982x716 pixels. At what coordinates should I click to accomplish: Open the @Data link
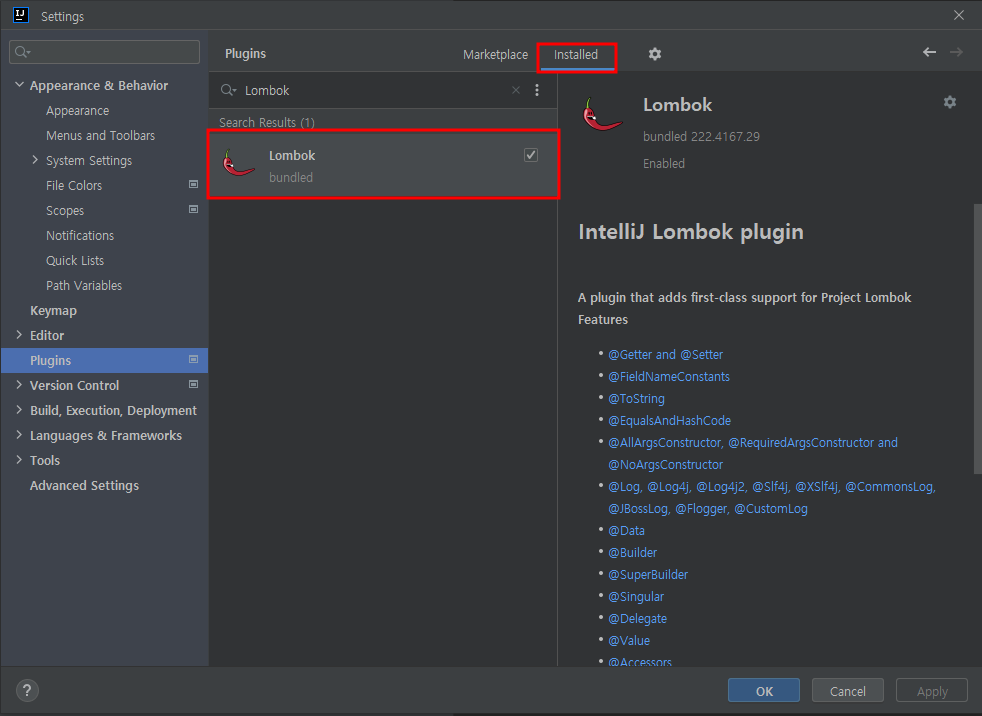point(626,531)
